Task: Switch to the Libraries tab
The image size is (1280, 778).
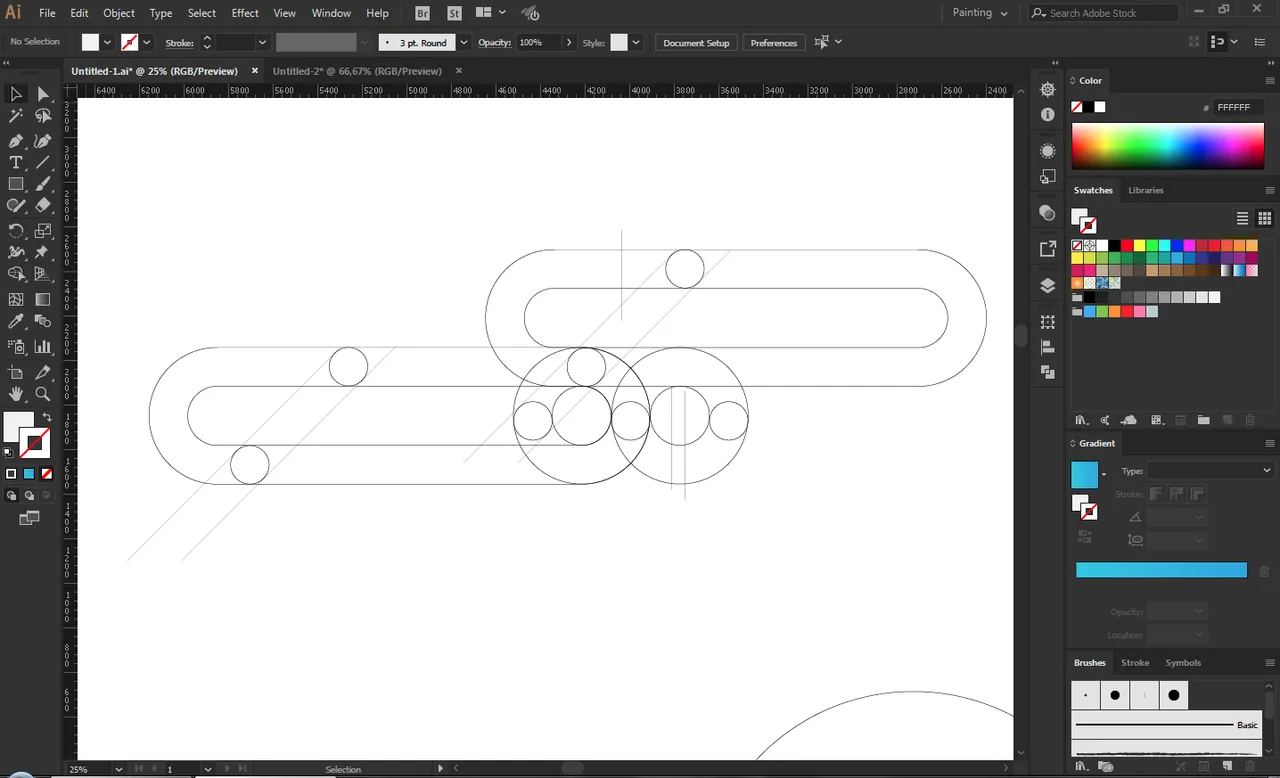Action: pyautogui.click(x=1146, y=190)
